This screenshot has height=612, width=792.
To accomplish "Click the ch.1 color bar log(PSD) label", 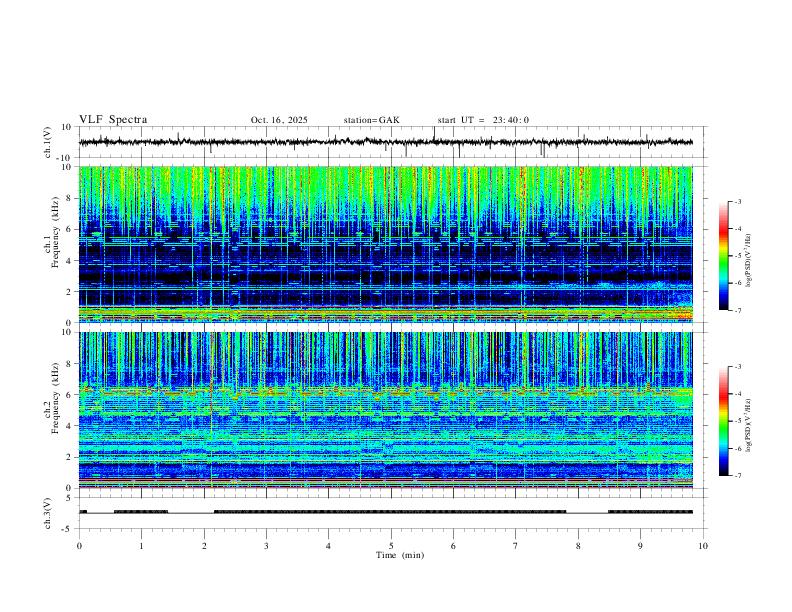I will [x=749, y=260].
